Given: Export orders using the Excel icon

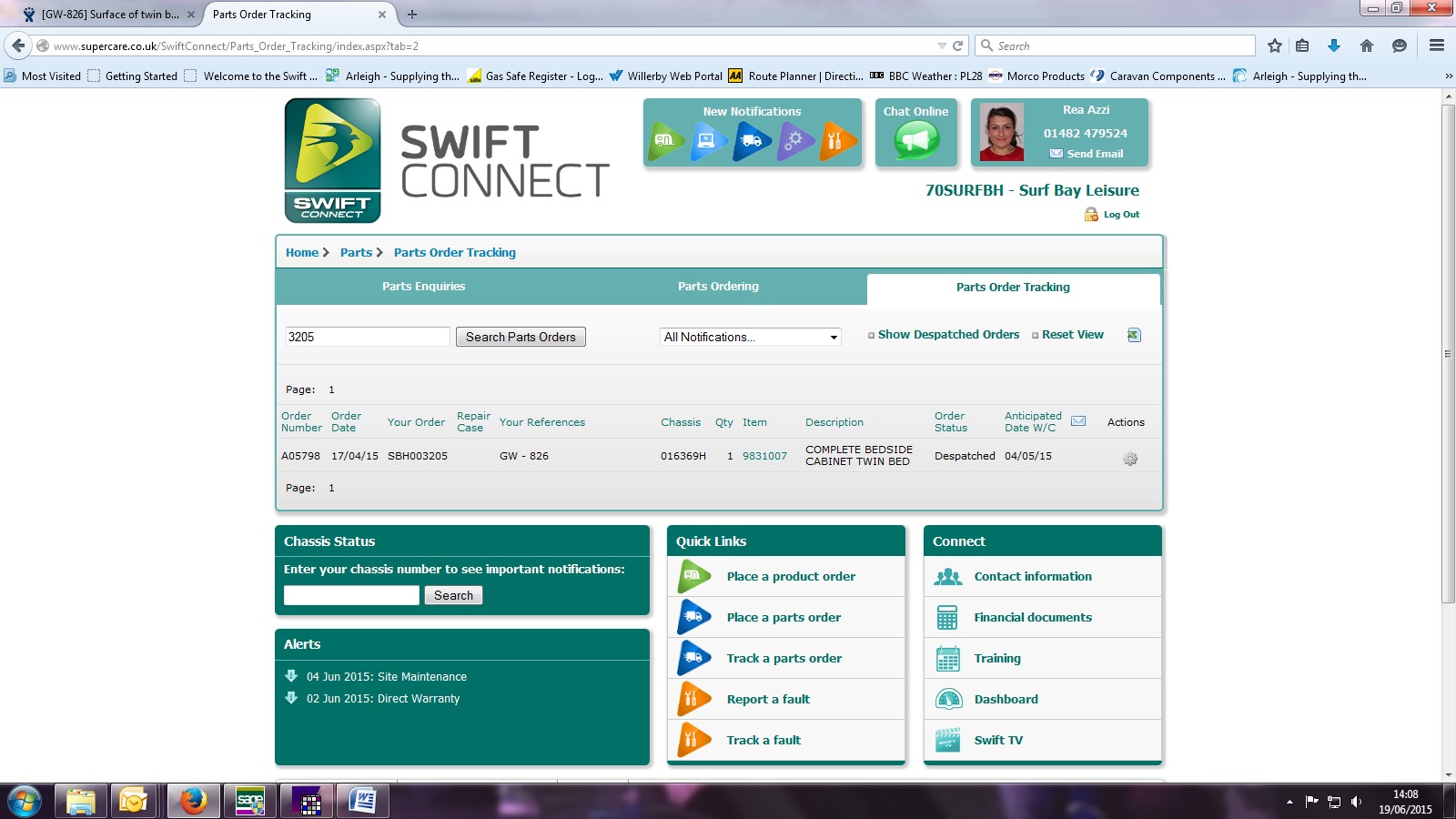Looking at the screenshot, I should (x=1134, y=335).
